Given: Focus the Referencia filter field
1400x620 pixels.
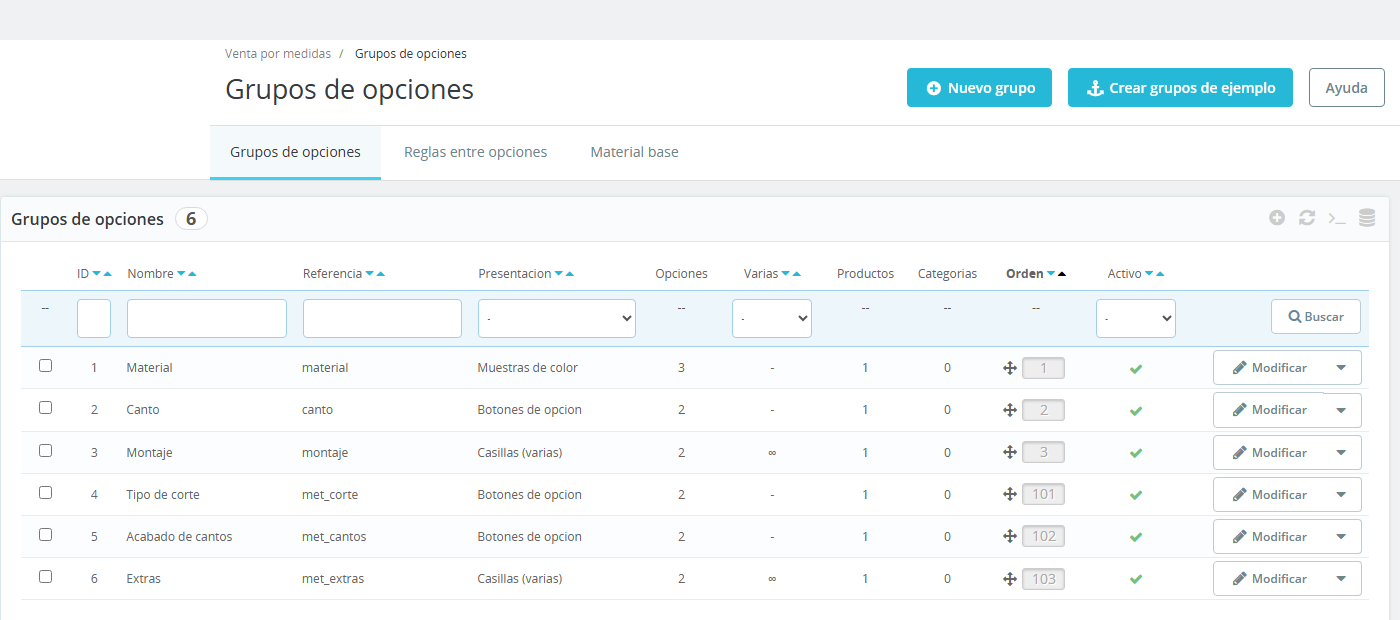Looking at the screenshot, I should click(382, 318).
